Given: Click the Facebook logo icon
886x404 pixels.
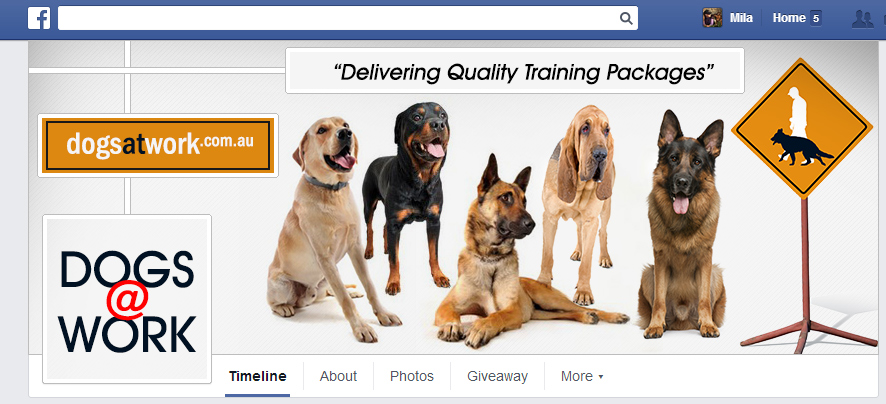Looking at the screenshot, I should [39, 18].
